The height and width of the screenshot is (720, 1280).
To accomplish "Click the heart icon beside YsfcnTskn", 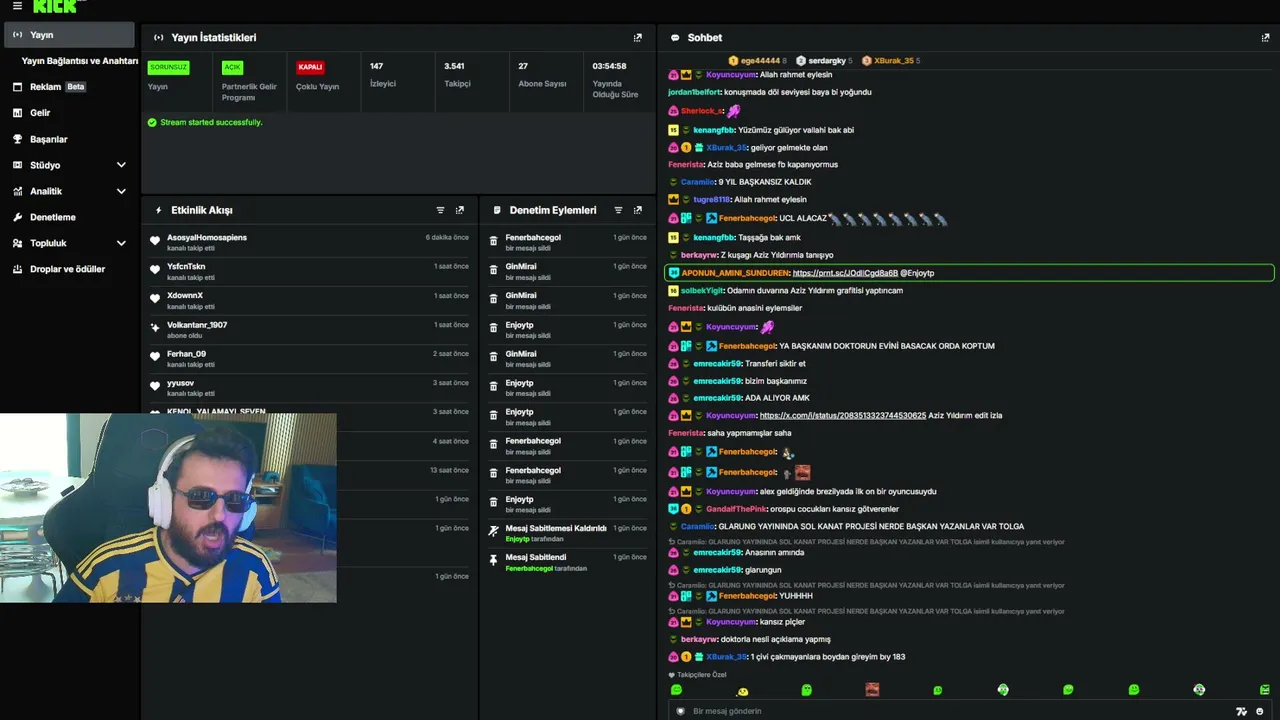I will click(155, 270).
